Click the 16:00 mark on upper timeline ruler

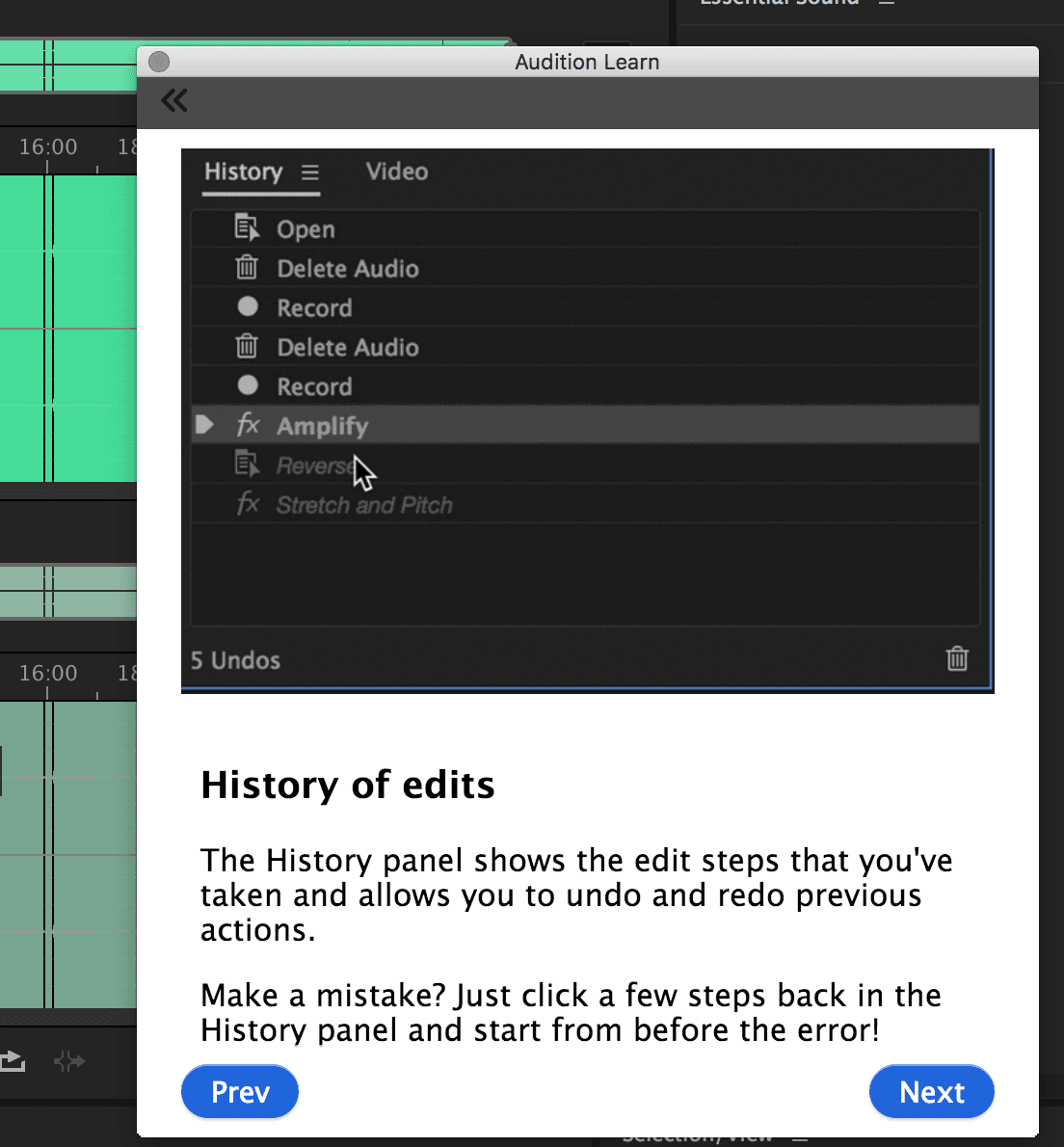[x=48, y=147]
